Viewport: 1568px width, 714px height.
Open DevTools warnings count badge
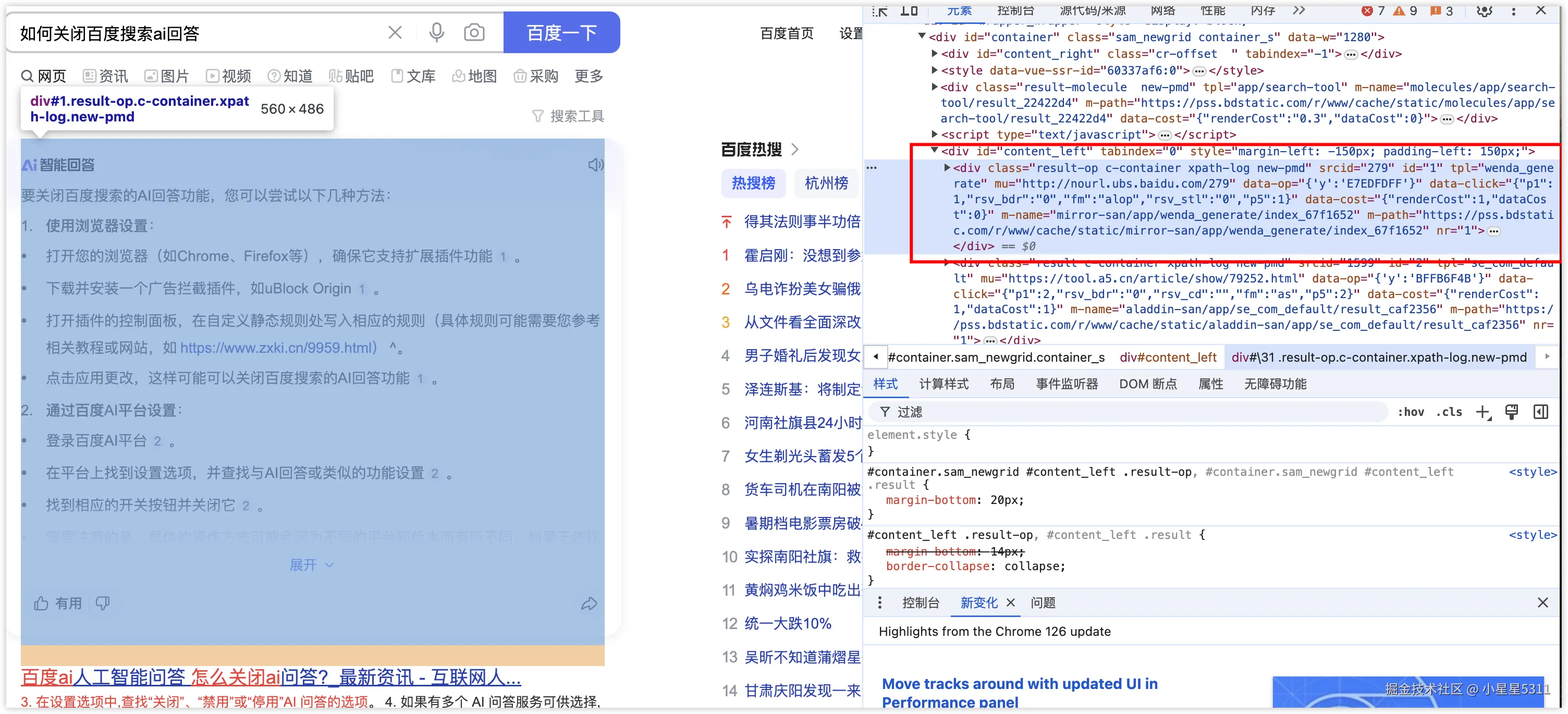(1405, 10)
